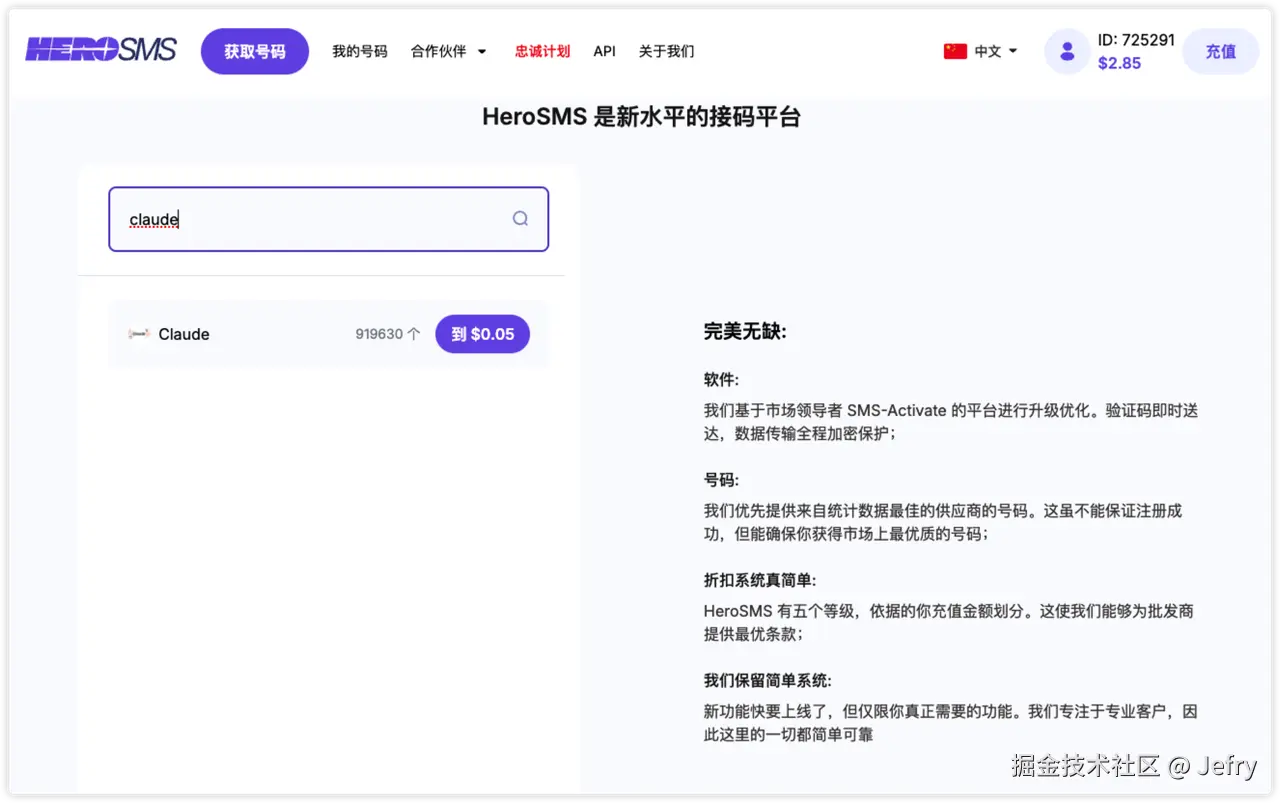Click the Claude service logo icon

tap(139, 334)
